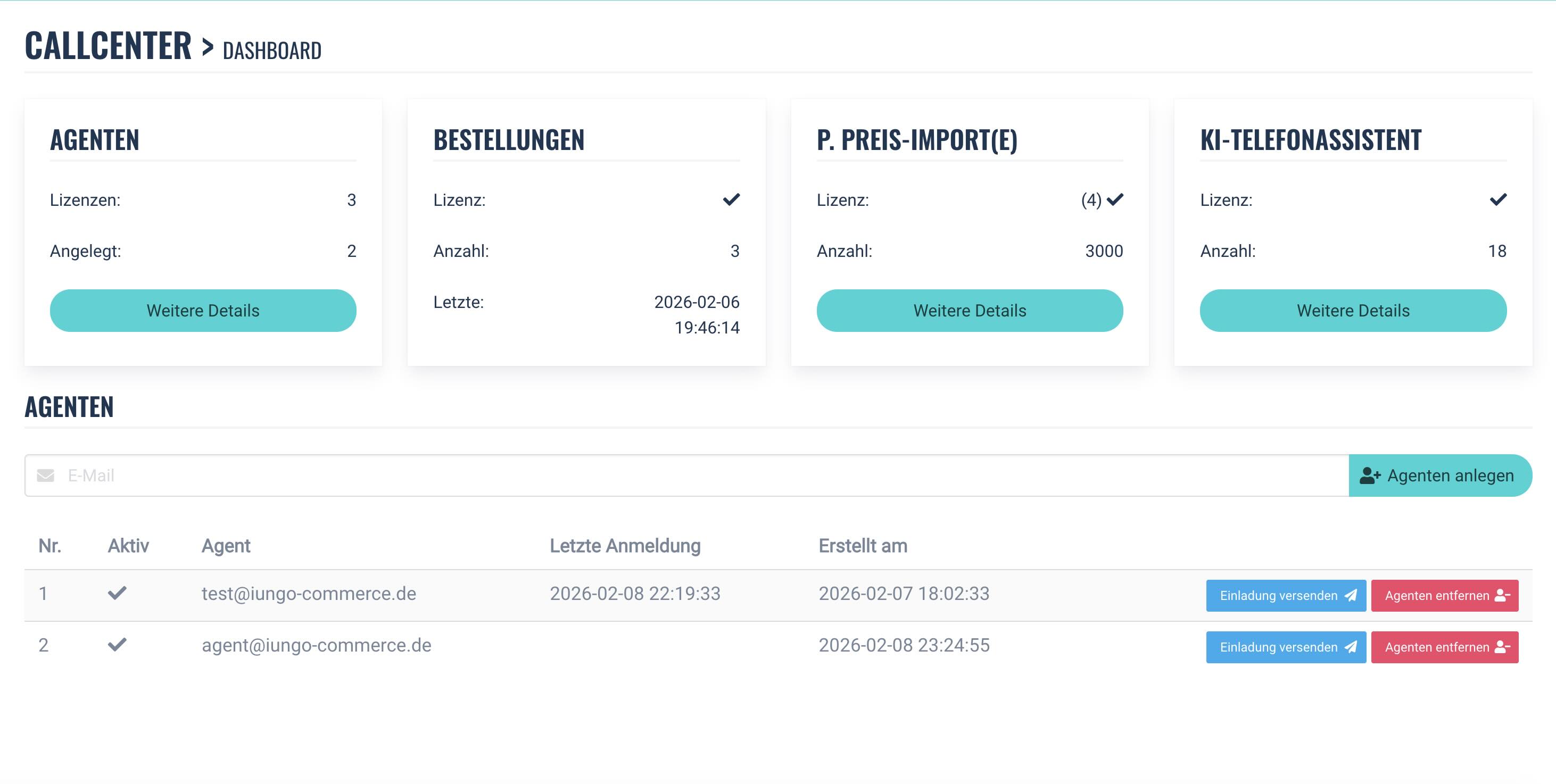Image resolution: width=1556 pixels, height=784 pixels.
Task: Click remove-user icon in row 2
Action: point(1502,647)
